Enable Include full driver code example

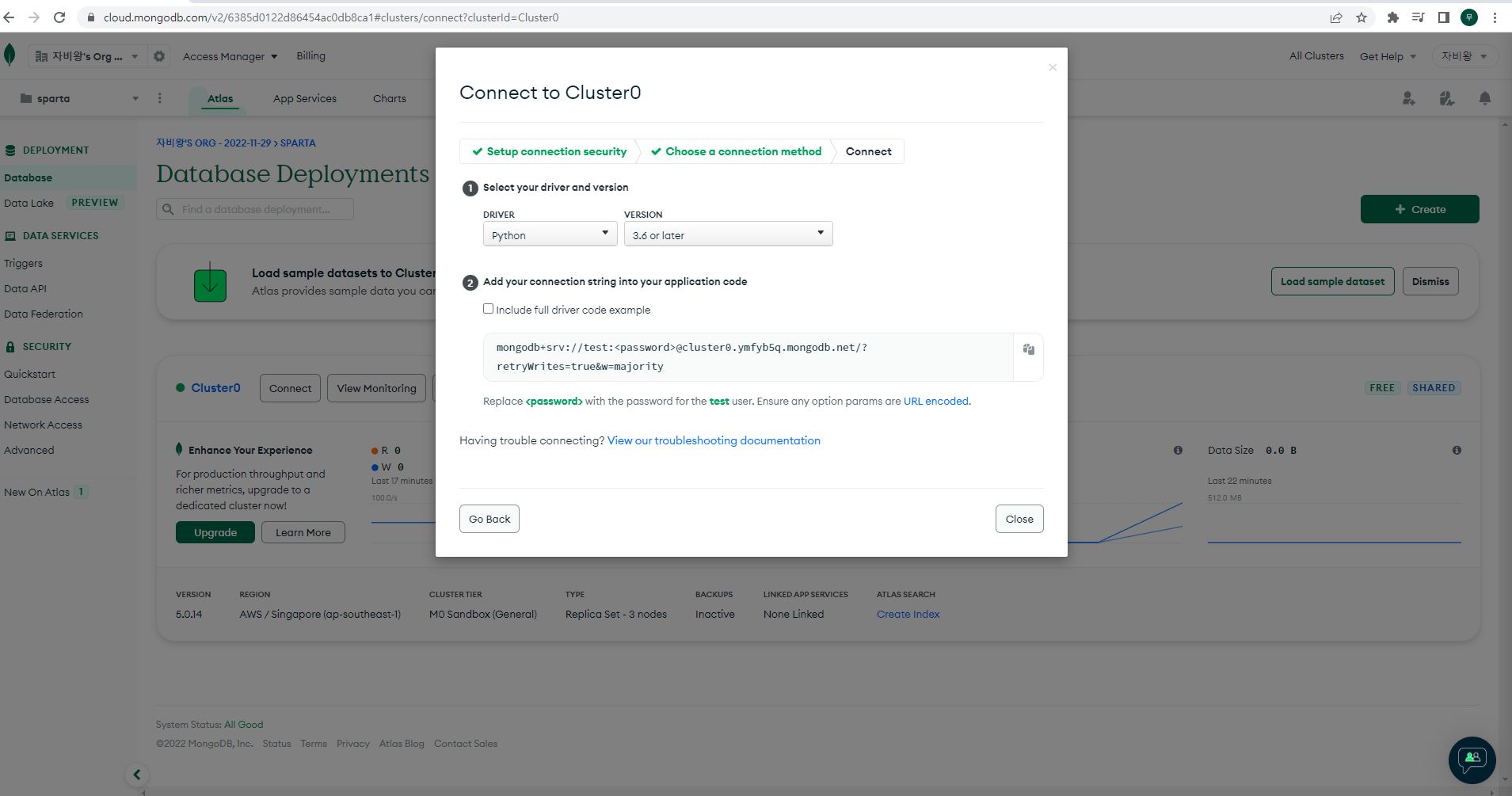click(x=488, y=309)
